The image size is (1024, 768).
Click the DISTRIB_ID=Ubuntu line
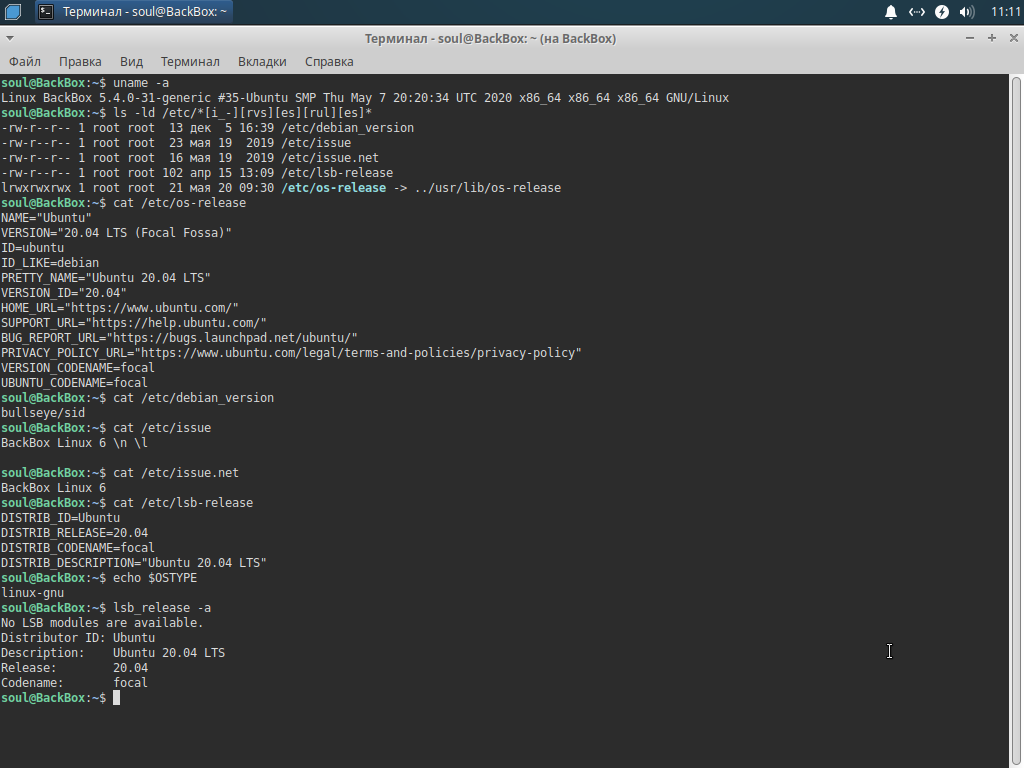61,519
